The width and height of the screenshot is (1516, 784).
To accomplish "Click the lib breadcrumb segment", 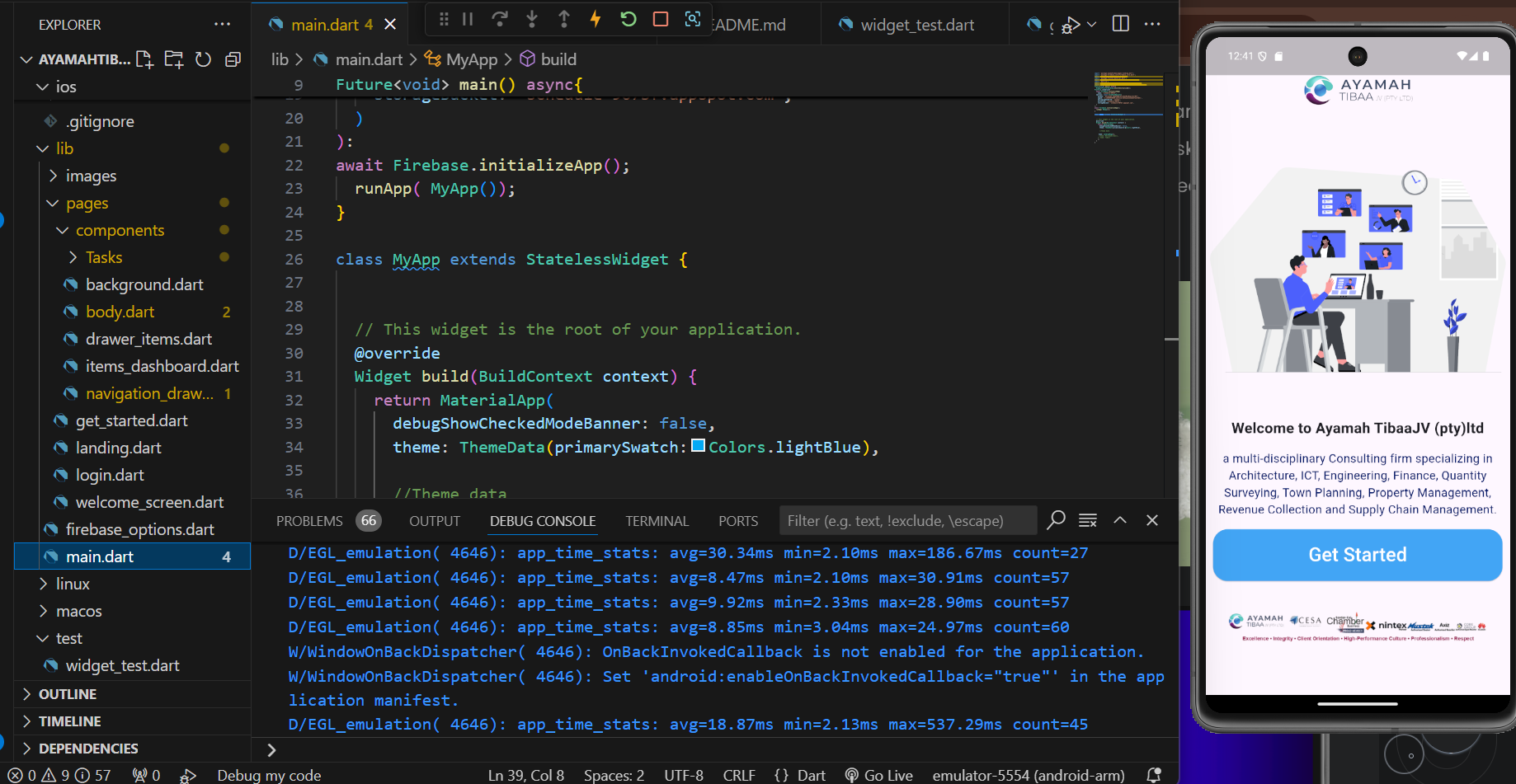I will click(280, 59).
